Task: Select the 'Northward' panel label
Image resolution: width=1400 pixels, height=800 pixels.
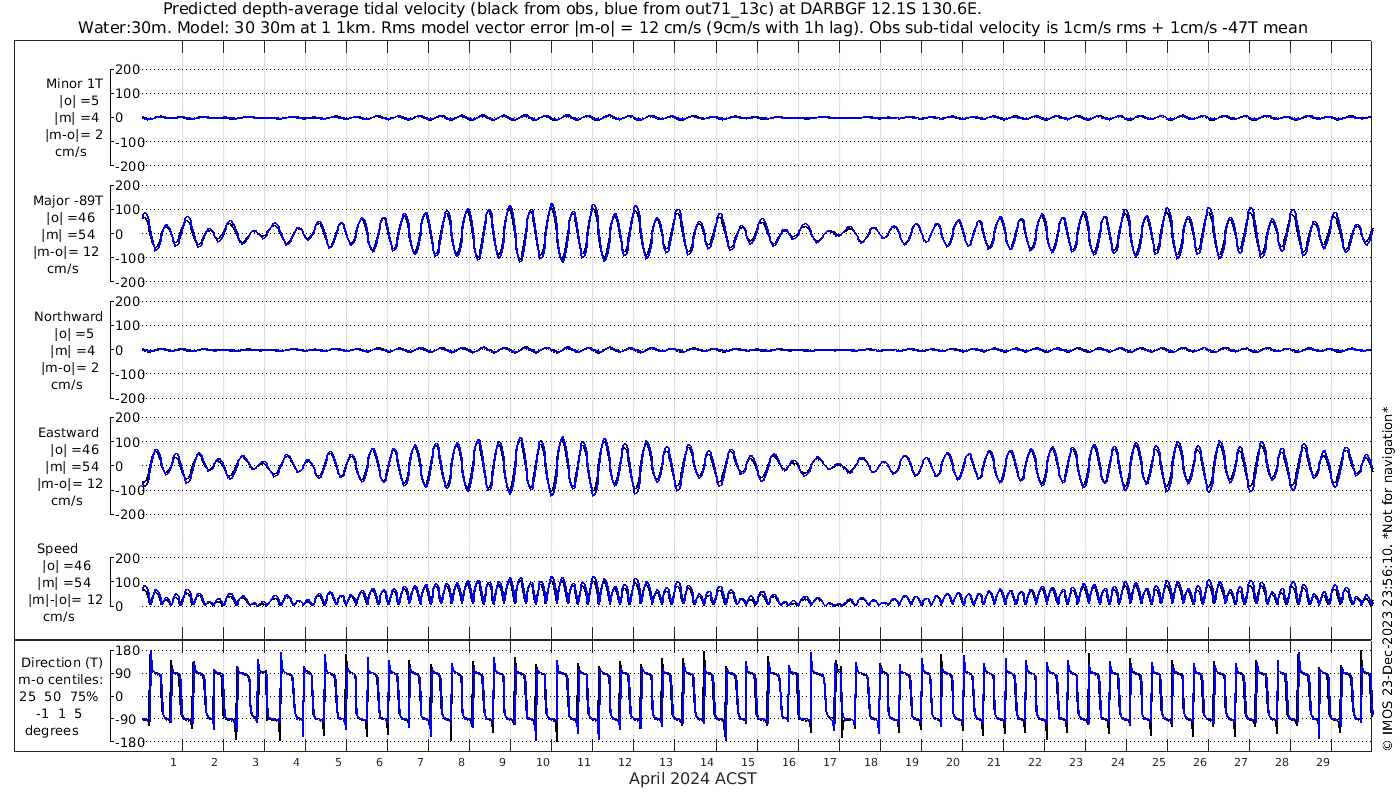Action: click(68, 316)
